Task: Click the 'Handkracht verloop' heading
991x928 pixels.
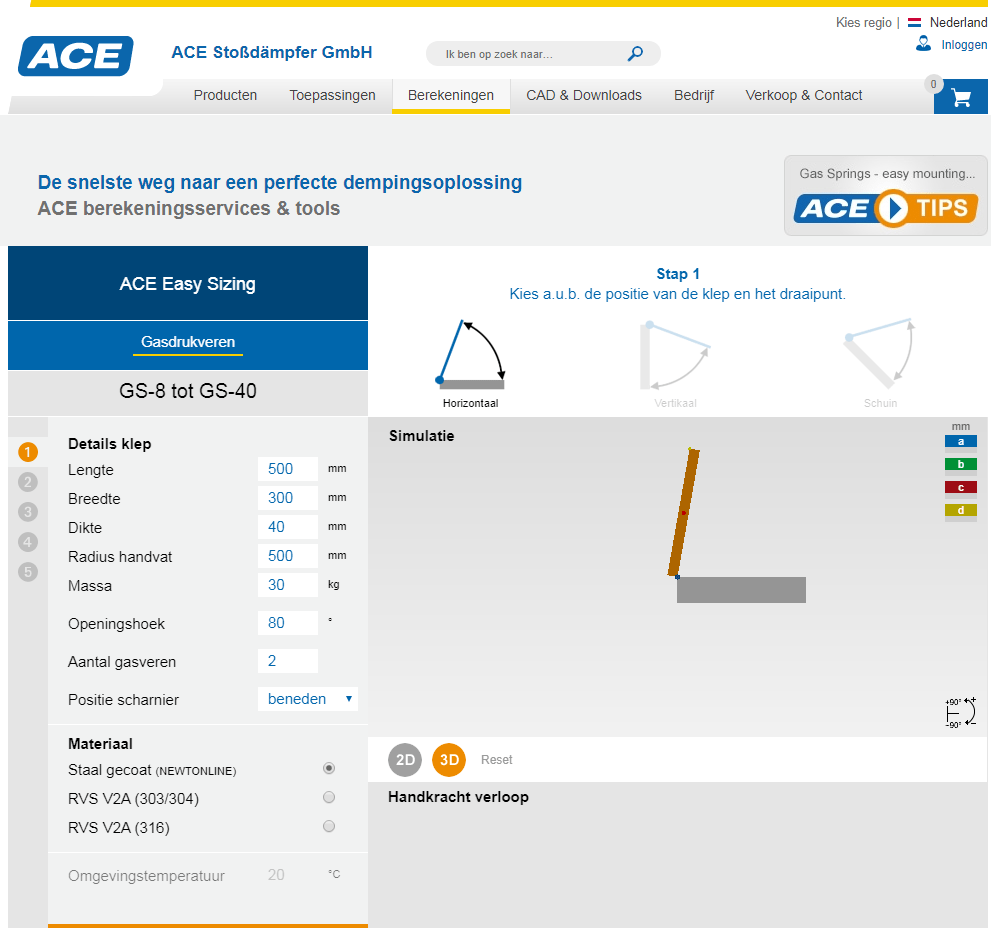Action: 458,797
